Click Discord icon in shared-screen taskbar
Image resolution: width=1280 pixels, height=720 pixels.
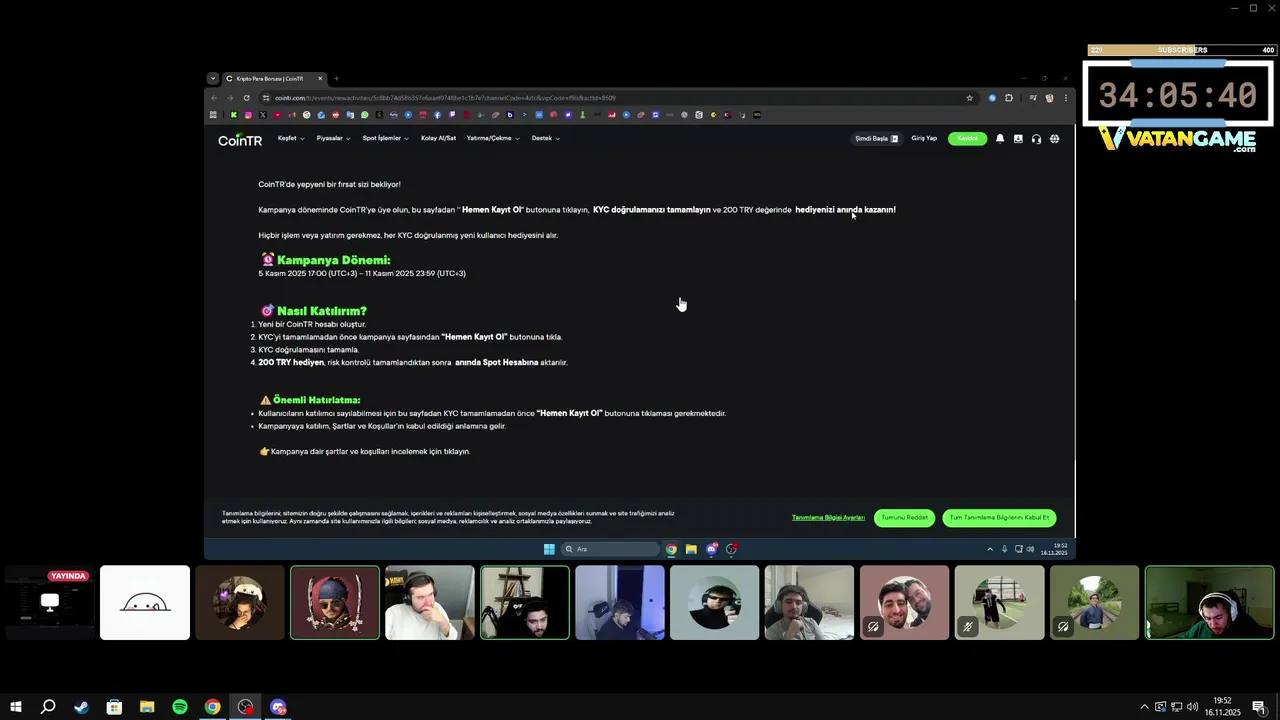click(x=711, y=549)
